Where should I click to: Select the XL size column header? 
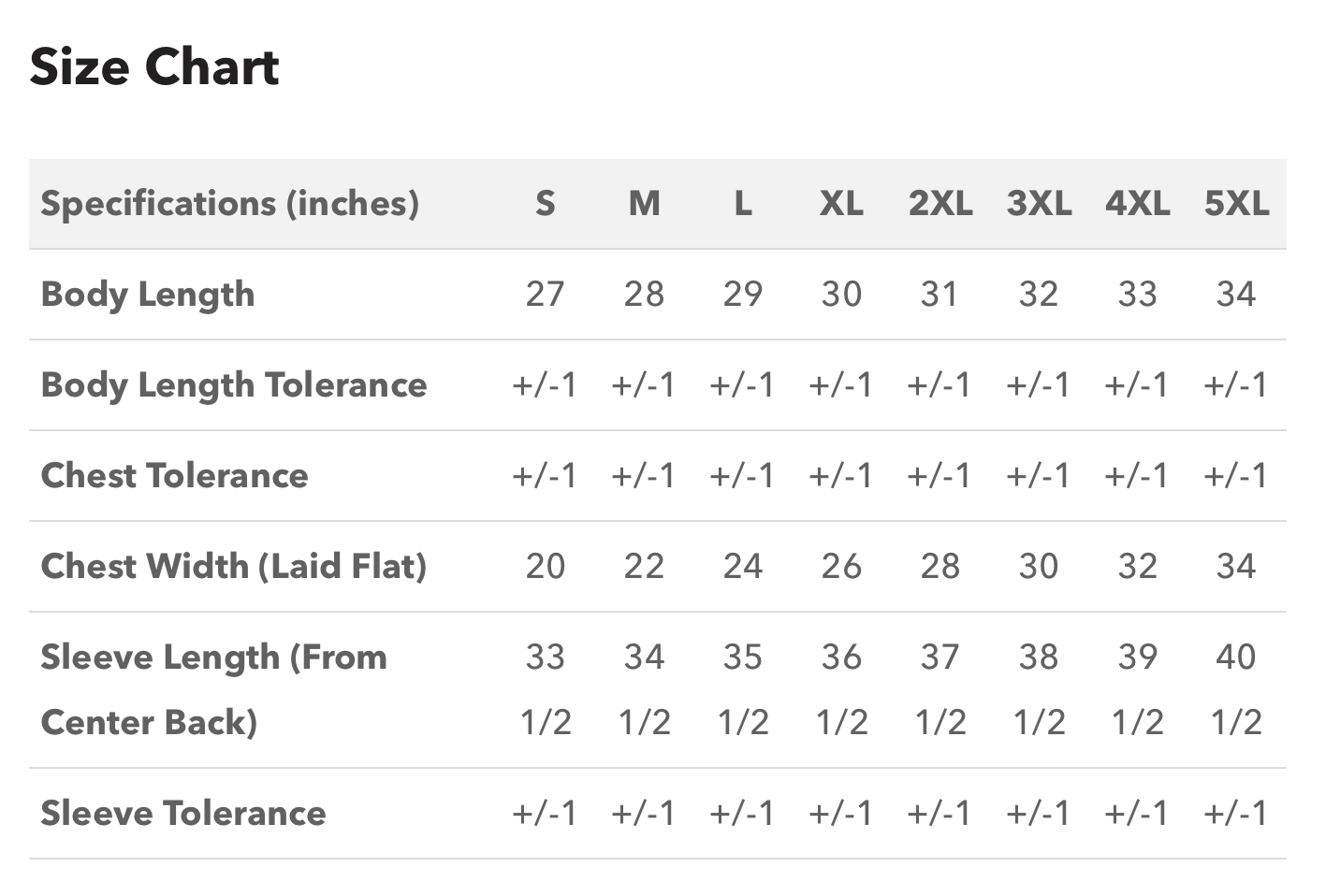tap(841, 203)
